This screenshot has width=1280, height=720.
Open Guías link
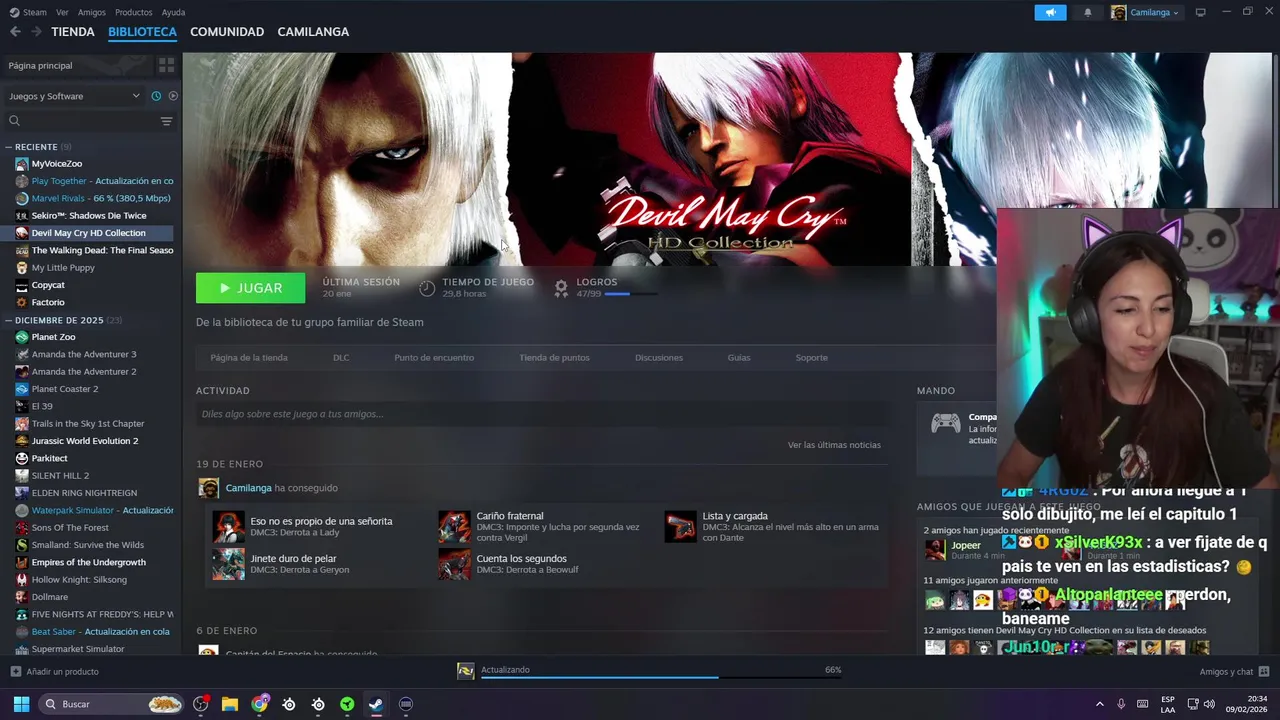coord(739,357)
